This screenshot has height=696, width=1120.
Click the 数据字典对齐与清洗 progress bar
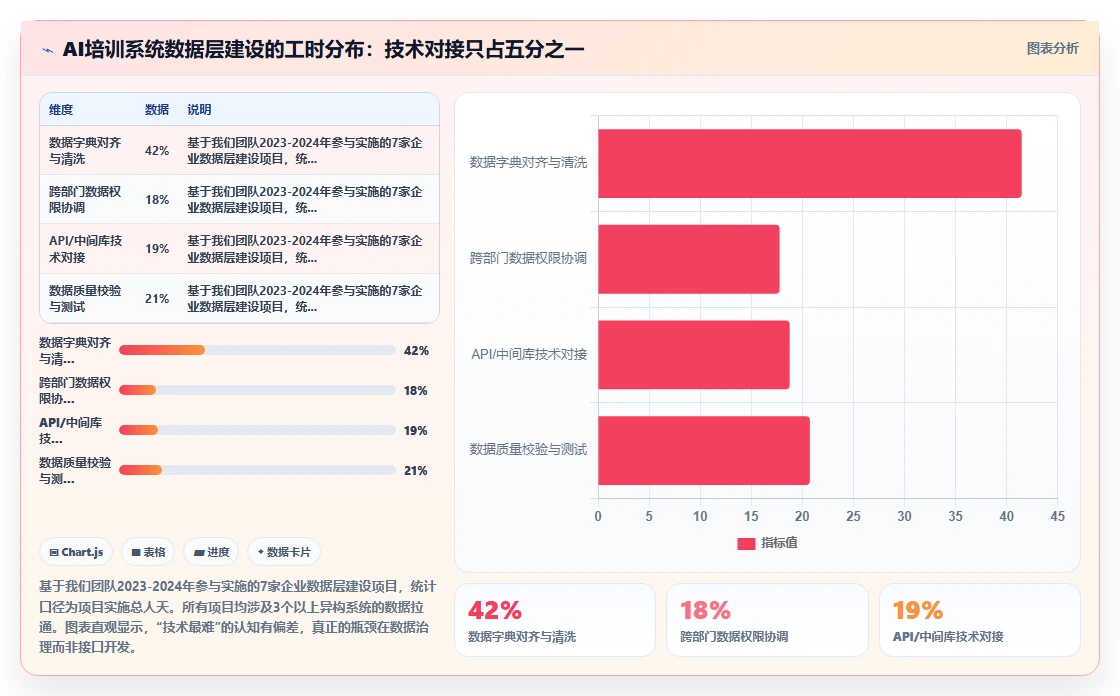pos(257,350)
